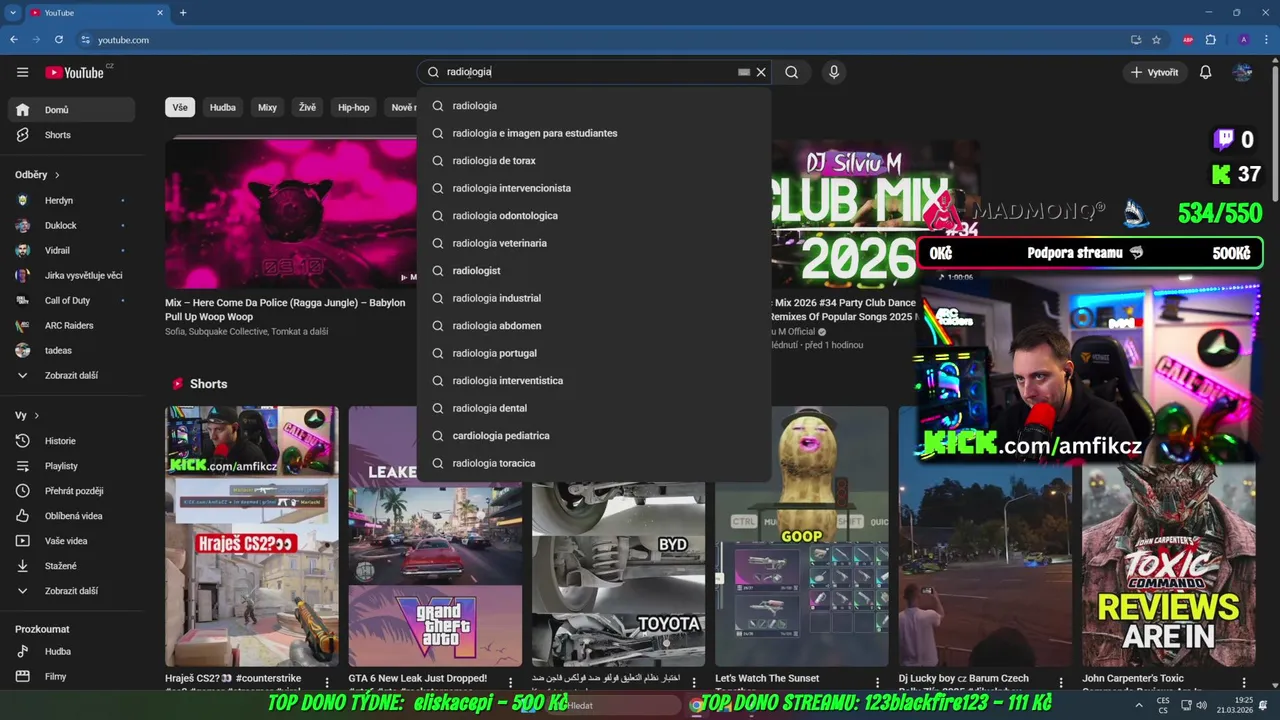Expand Zobrazit další under subscriptions

click(70, 375)
